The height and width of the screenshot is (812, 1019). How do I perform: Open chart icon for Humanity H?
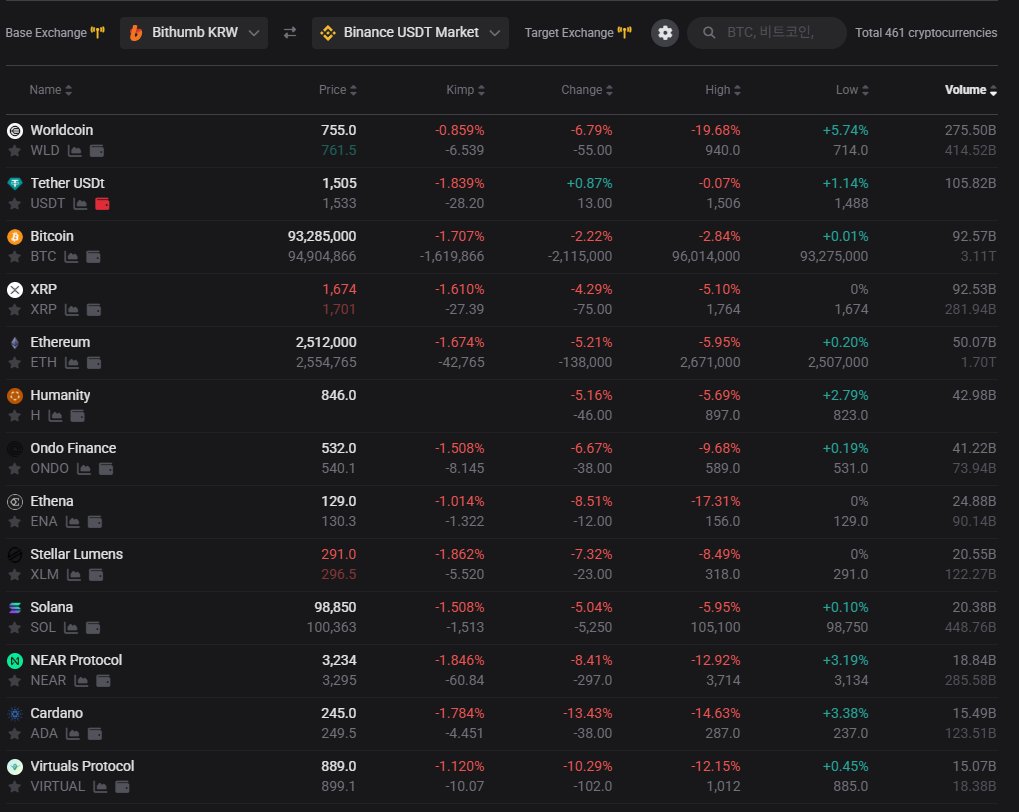56,416
